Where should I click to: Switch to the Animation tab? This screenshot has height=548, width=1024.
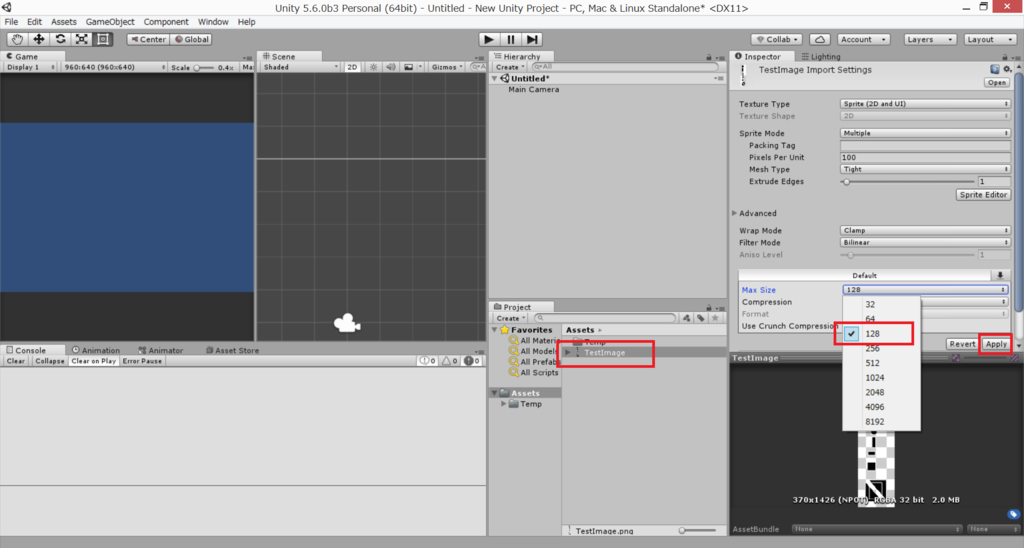tap(96, 350)
